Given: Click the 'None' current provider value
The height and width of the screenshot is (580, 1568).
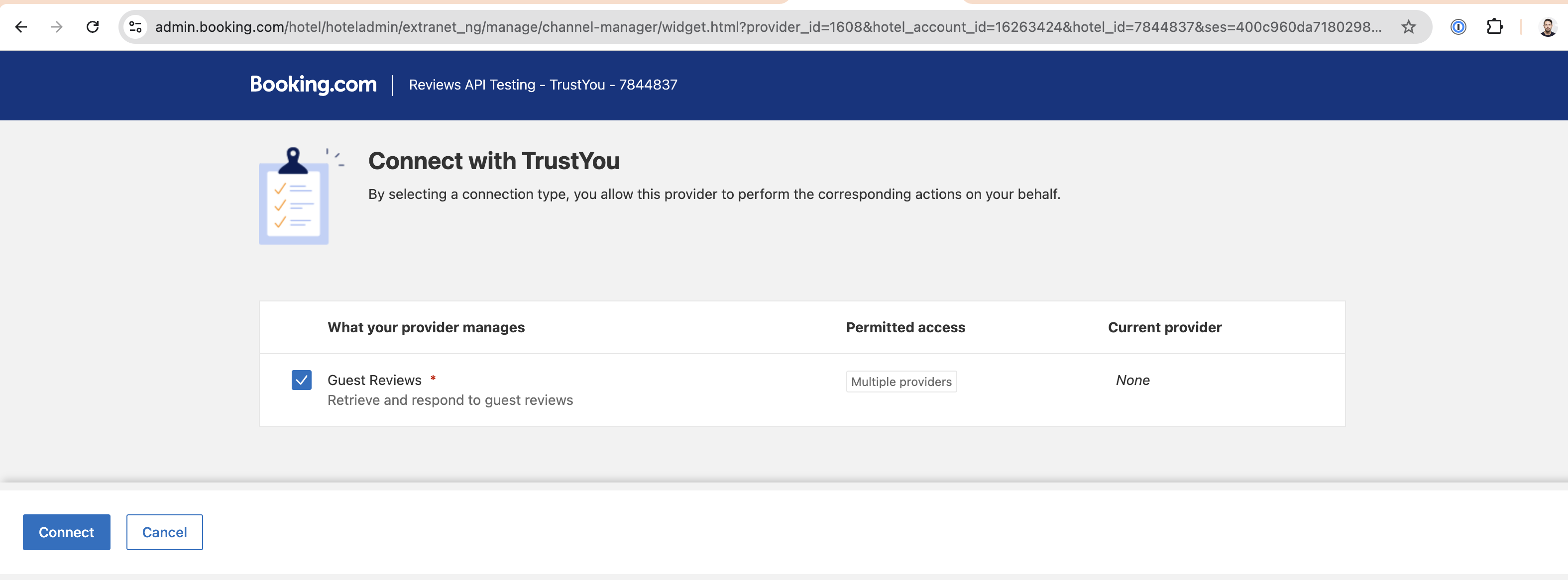Looking at the screenshot, I should tap(1132, 380).
